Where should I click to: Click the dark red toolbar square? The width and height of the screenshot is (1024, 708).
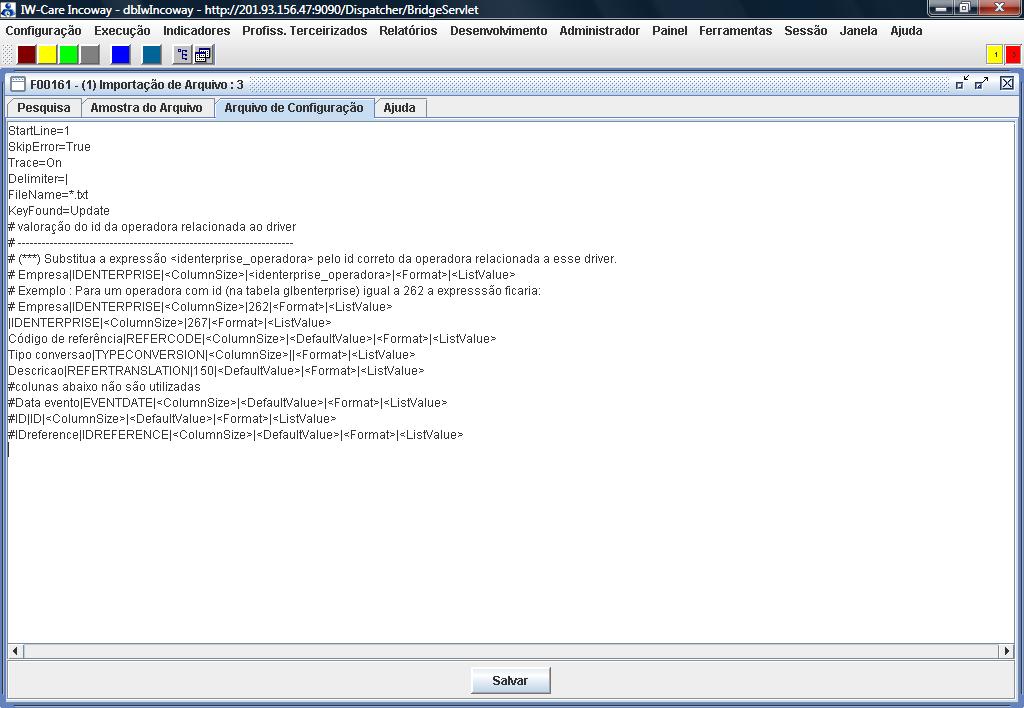27,54
